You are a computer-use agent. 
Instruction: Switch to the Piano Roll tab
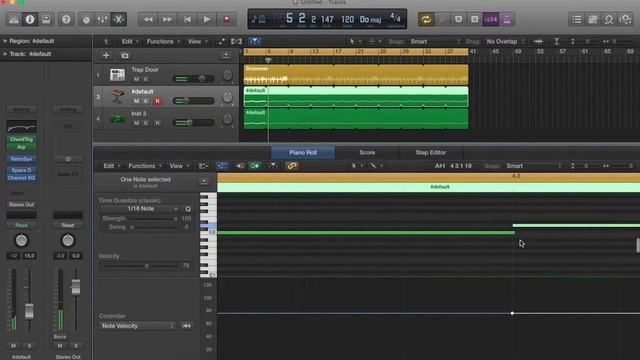pyautogui.click(x=303, y=152)
